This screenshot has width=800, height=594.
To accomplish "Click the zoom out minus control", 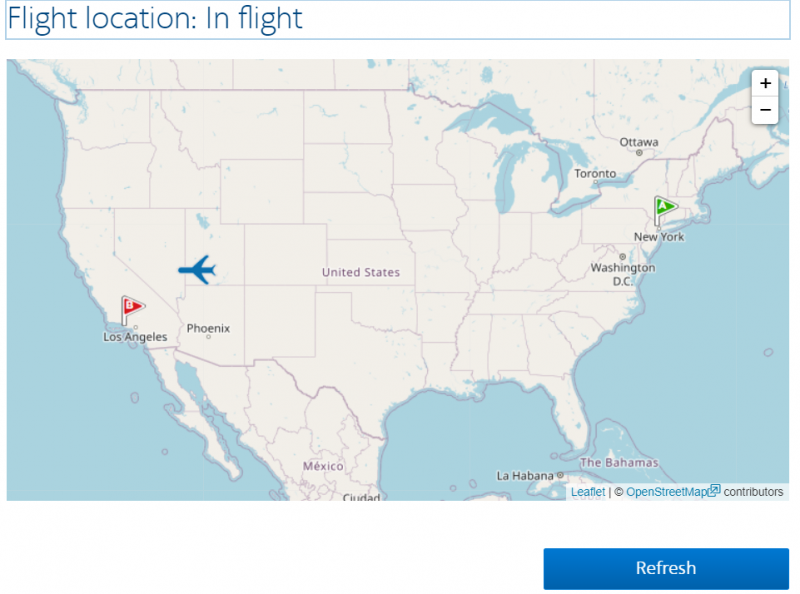I will coord(765,110).
